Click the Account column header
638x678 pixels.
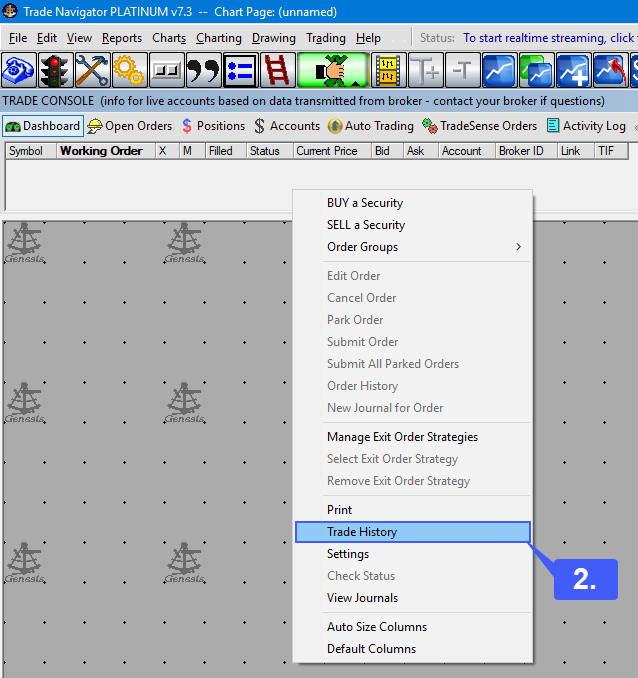point(467,151)
